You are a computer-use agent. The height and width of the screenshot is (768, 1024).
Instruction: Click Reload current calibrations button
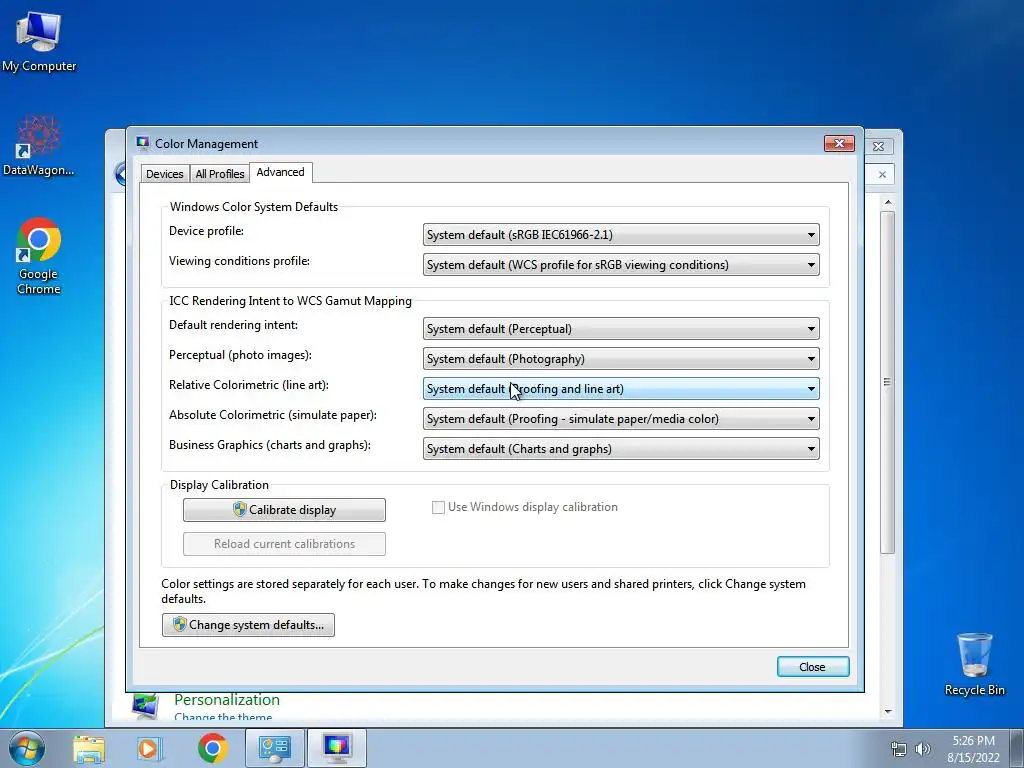[284, 544]
